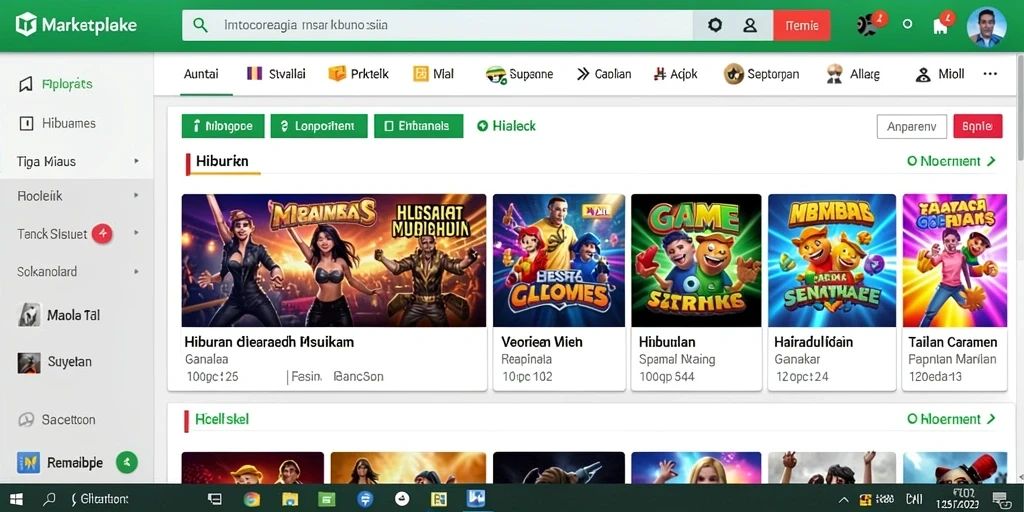Click the Hiburikn section heading
The width and height of the screenshot is (1024, 512).
pyautogui.click(x=222, y=161)
